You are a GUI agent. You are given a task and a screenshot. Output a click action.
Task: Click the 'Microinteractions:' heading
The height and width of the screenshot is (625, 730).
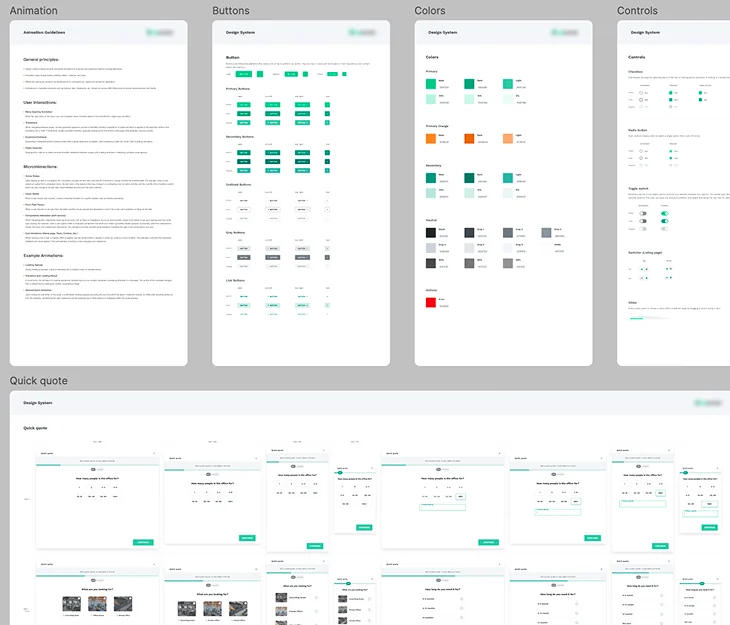[41, 167]
